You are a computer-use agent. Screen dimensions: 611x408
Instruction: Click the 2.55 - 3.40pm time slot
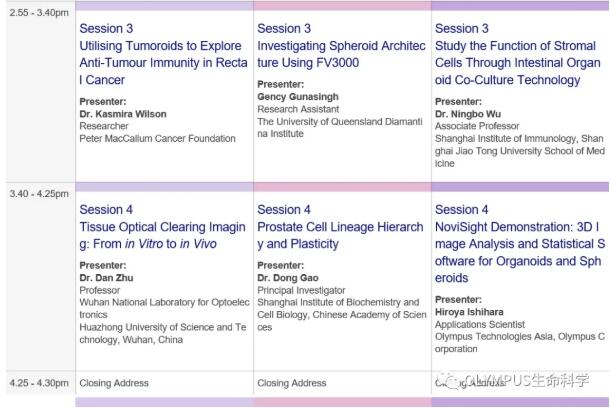pyautogui.click(x=39, y=13)
